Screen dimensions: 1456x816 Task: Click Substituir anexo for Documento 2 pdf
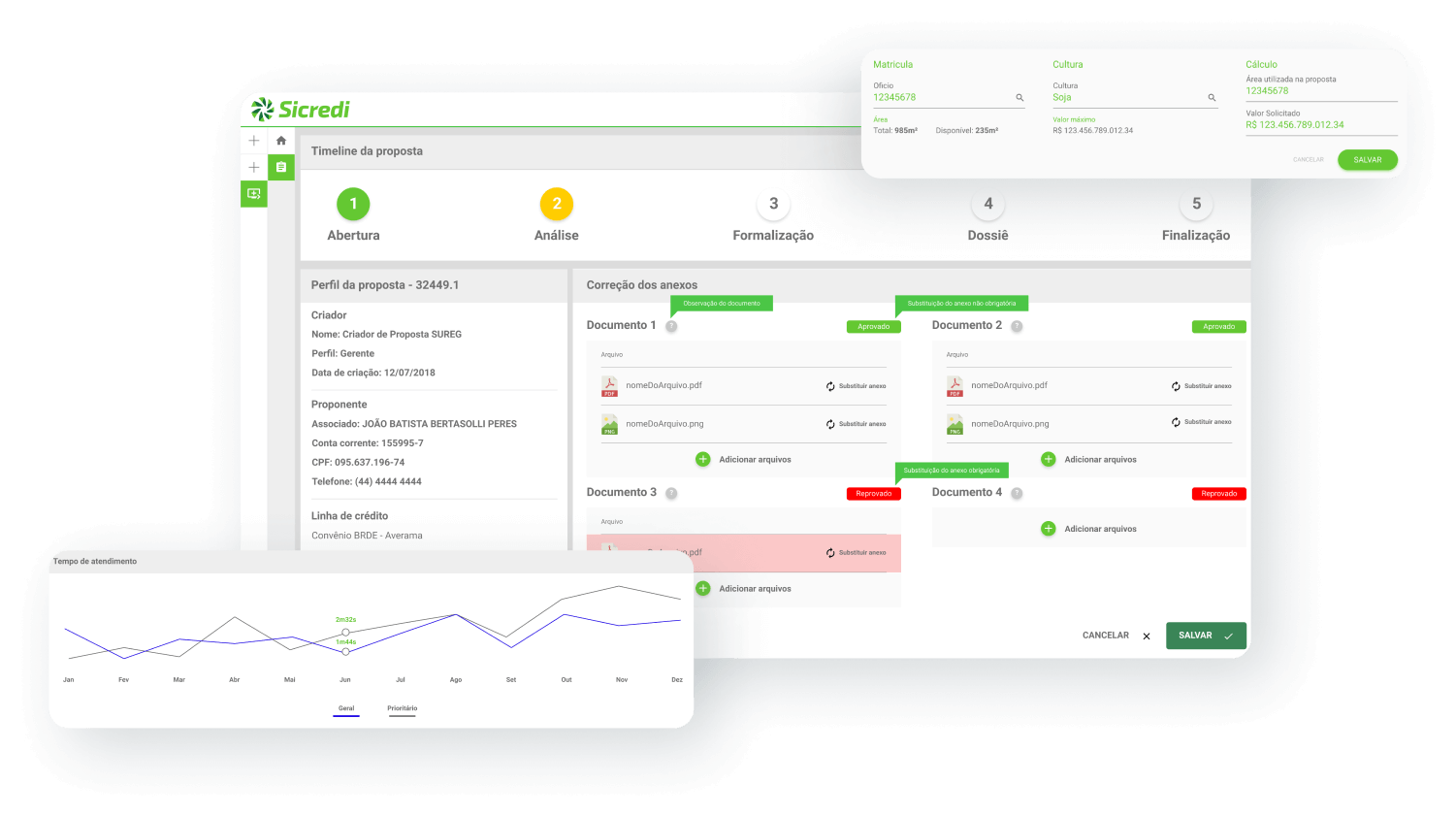coord(1208,386)
